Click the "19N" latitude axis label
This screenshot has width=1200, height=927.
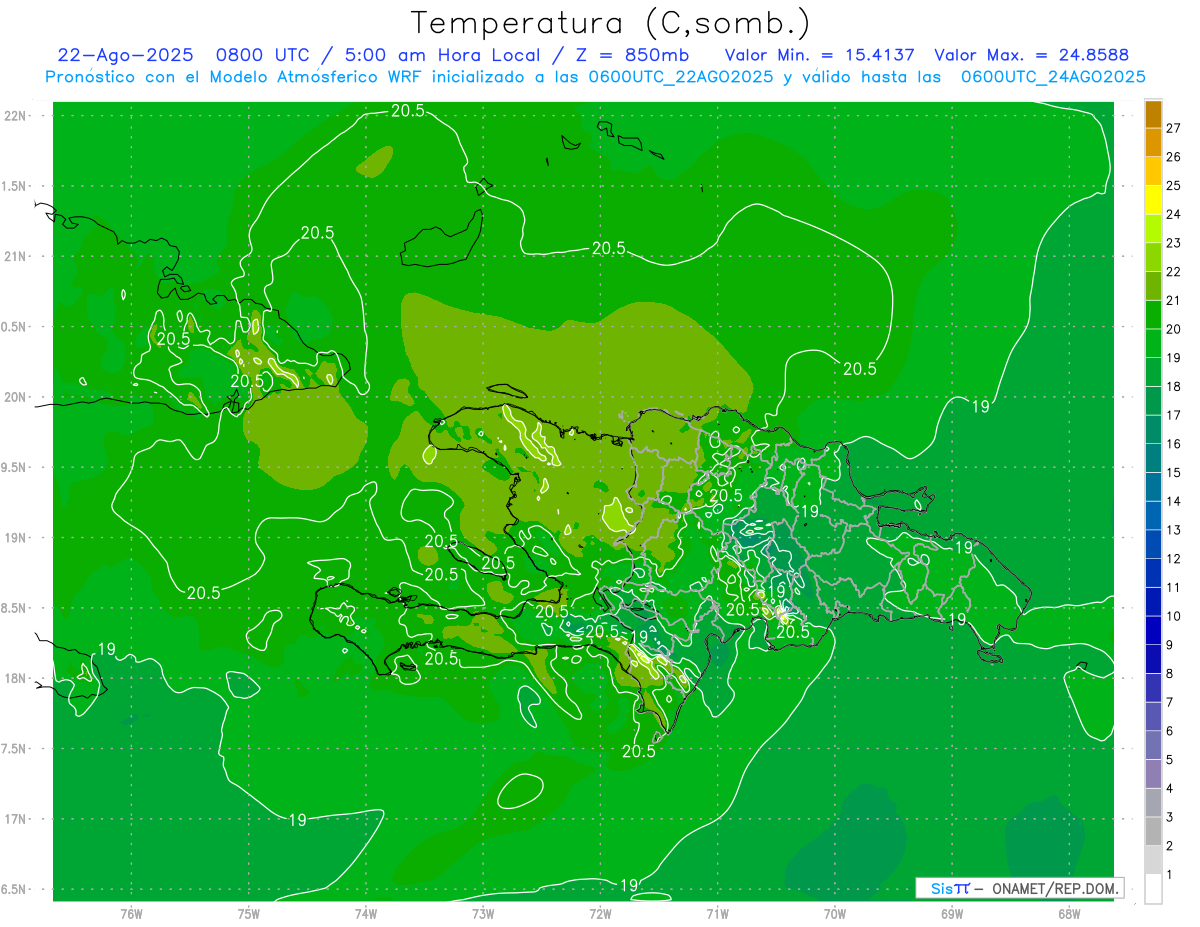pyautogui.click(x=17, y=538)
